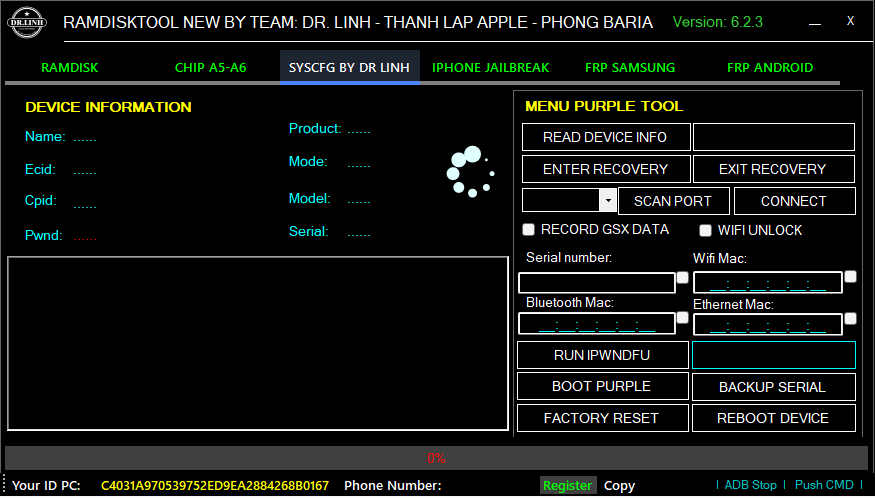Go to the FRP SAMSUNG tab
This screenshot has height=498, width=875.
630,68
